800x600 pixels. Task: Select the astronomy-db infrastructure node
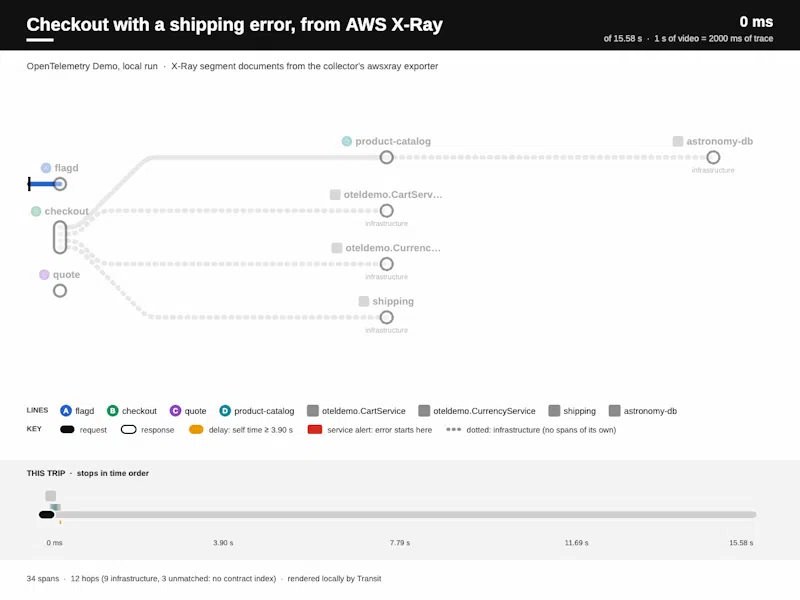coord(713,158)
